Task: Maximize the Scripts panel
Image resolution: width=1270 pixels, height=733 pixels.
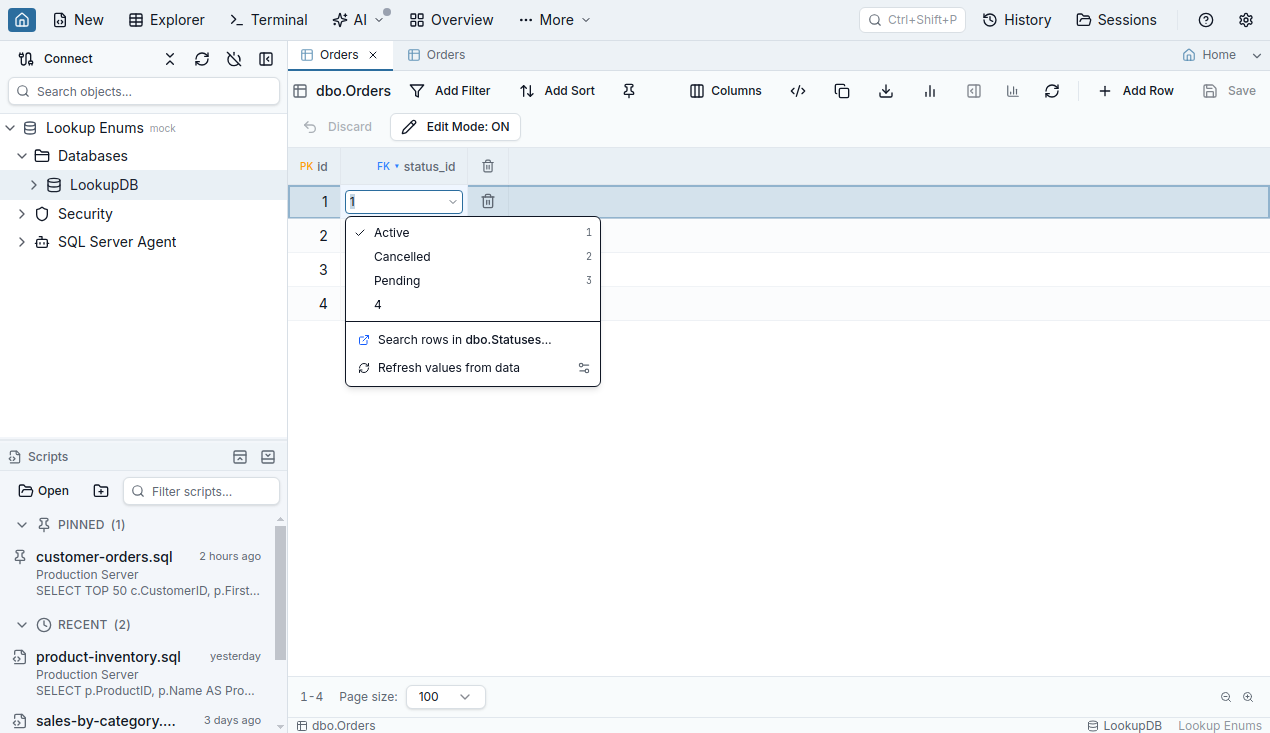Action: 240,457
